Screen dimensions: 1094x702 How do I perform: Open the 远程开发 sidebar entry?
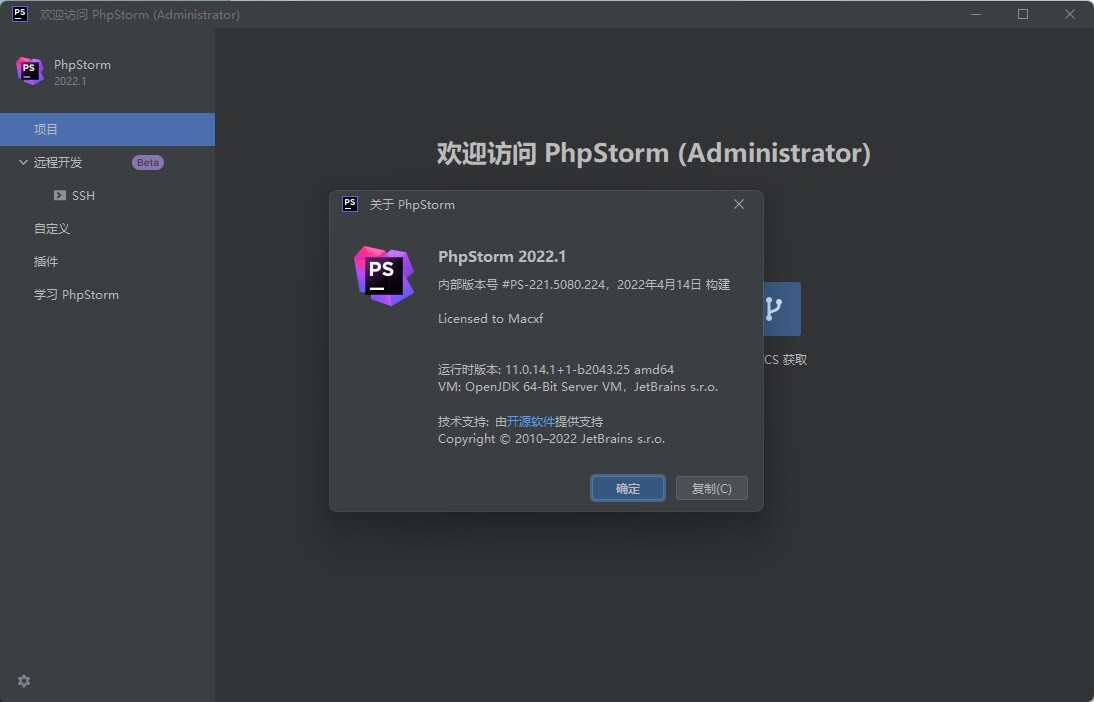(58, 163)
